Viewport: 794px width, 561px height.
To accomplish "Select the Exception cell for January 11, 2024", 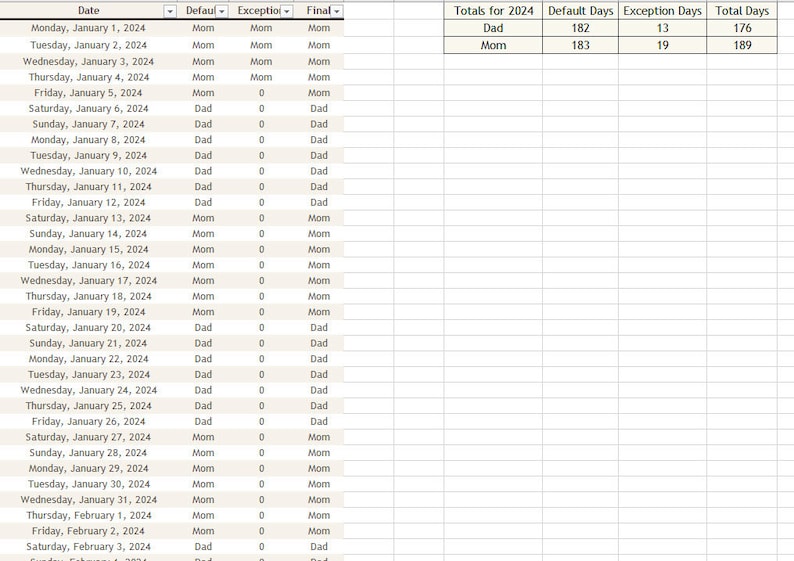I will point(261,187).
